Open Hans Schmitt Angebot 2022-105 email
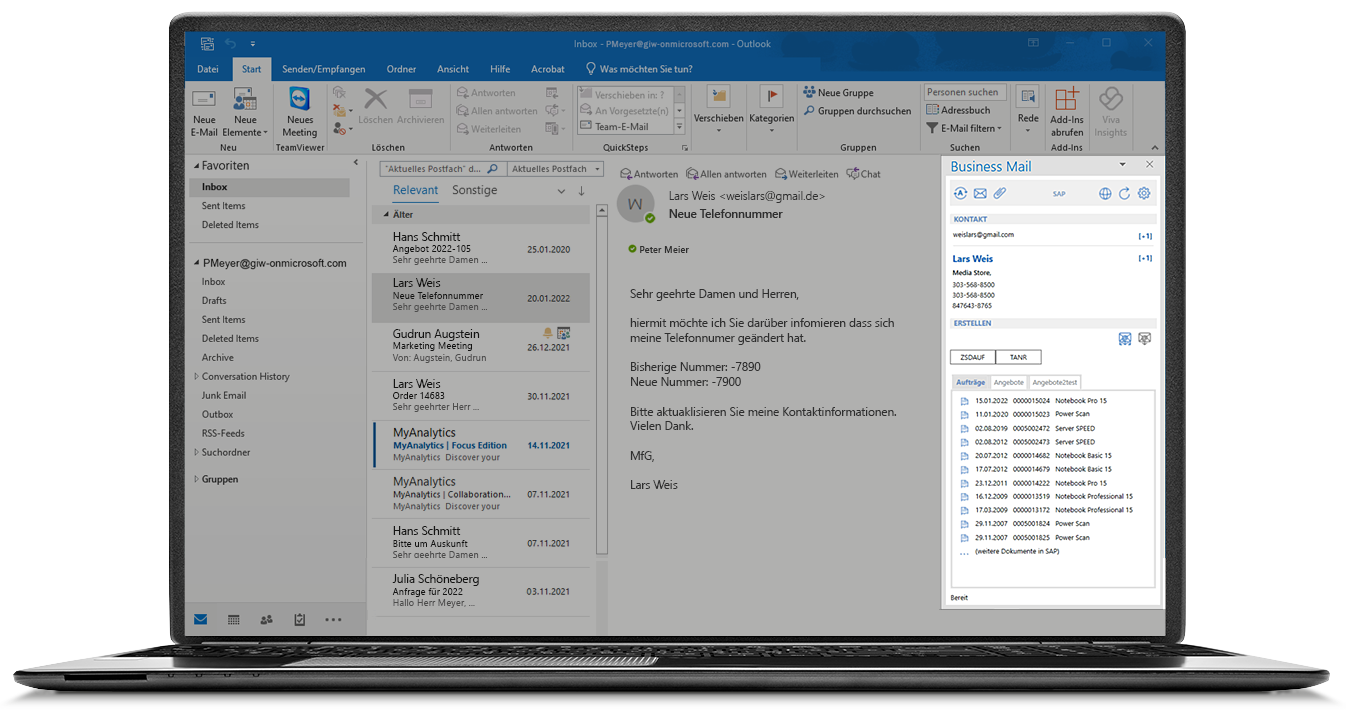This screenshot has height=719, width=1346. [480, 249]
